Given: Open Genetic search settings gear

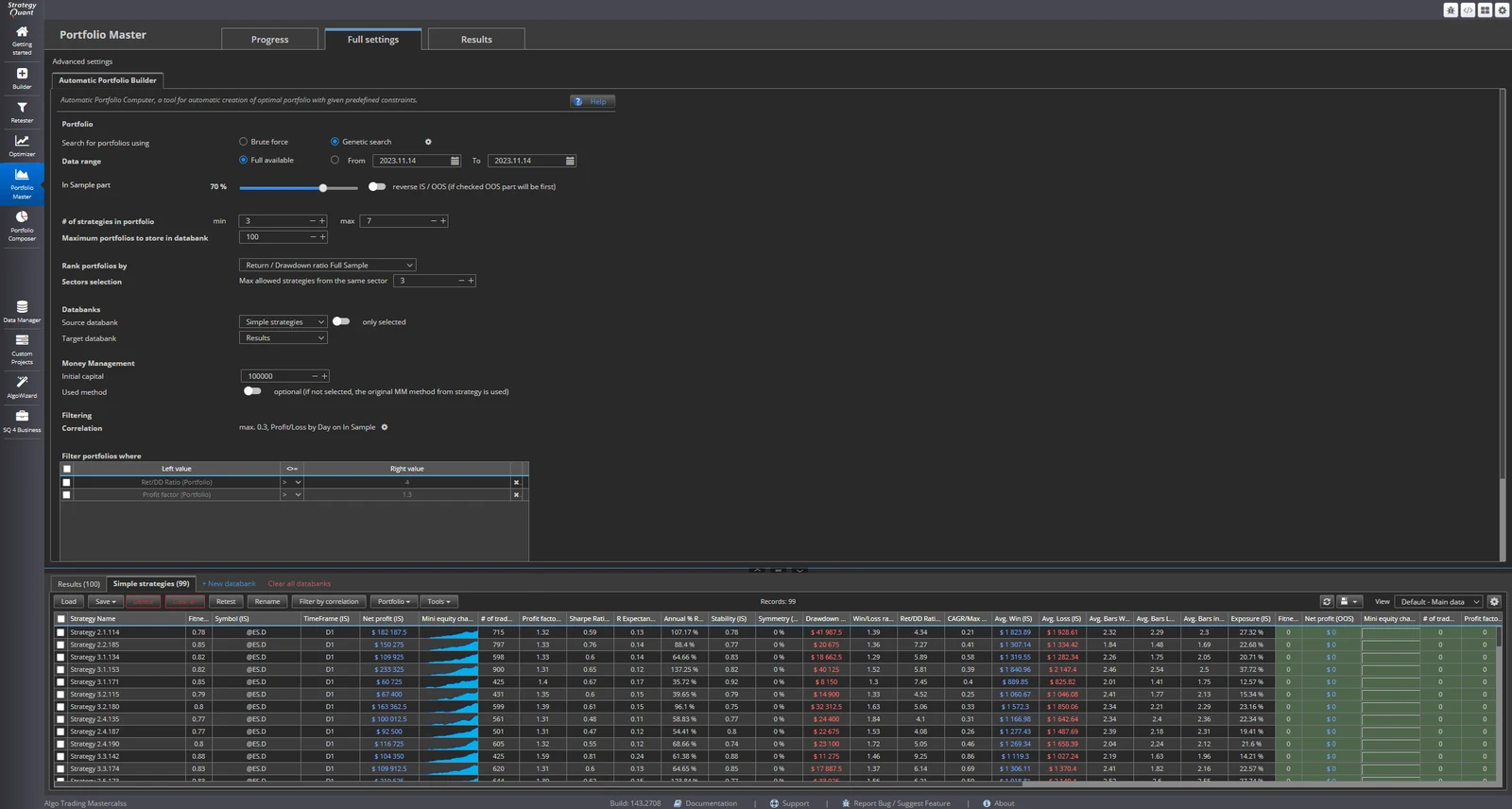Looking at the screenshot, I should click(x=428, y=142).
